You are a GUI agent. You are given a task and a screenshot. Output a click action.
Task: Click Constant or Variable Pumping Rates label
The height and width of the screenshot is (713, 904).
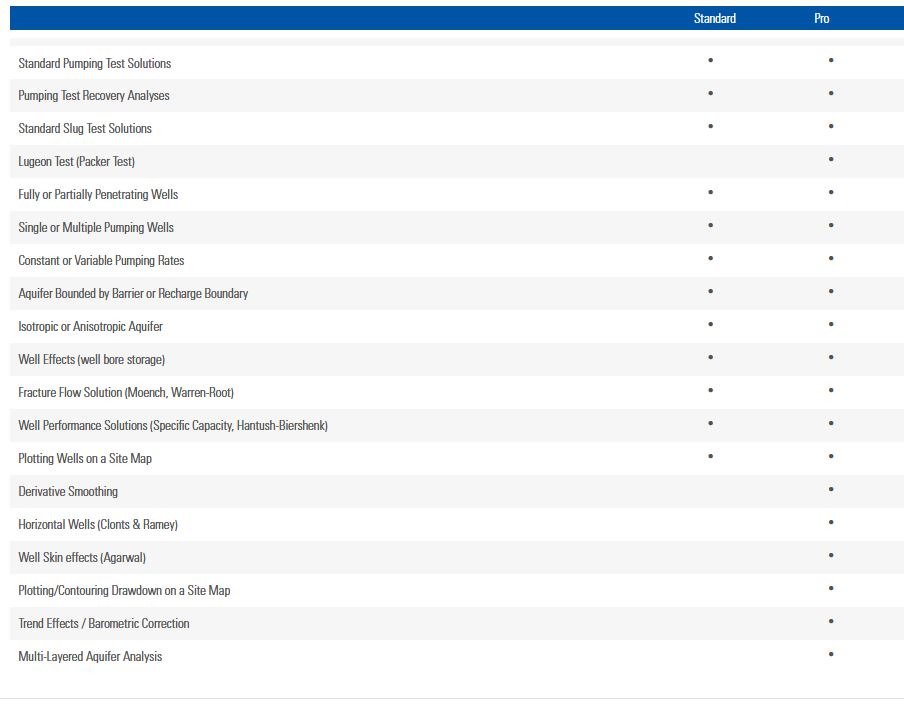[101, 260]
